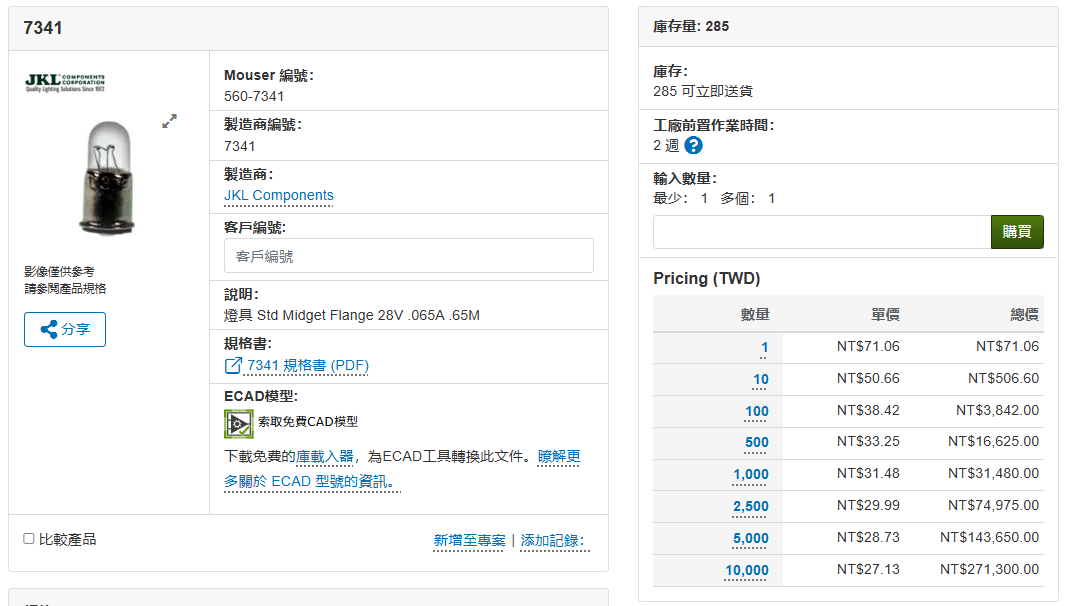Screen dimensions: 1067x606
Task: Click the ECAD model CAD icon
Action: click(x=238, y=423)
